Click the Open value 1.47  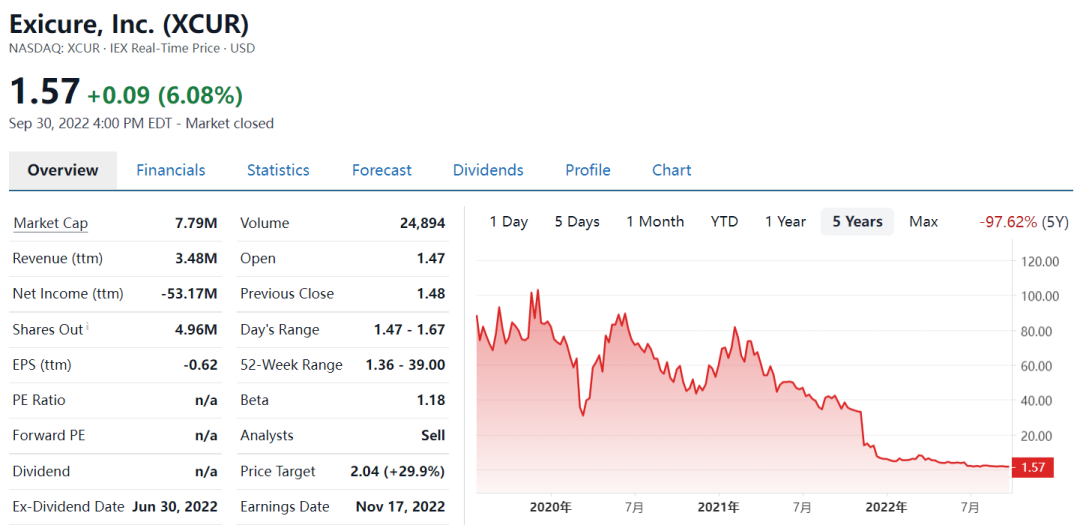pyautogui.click(x=432, y=259)
